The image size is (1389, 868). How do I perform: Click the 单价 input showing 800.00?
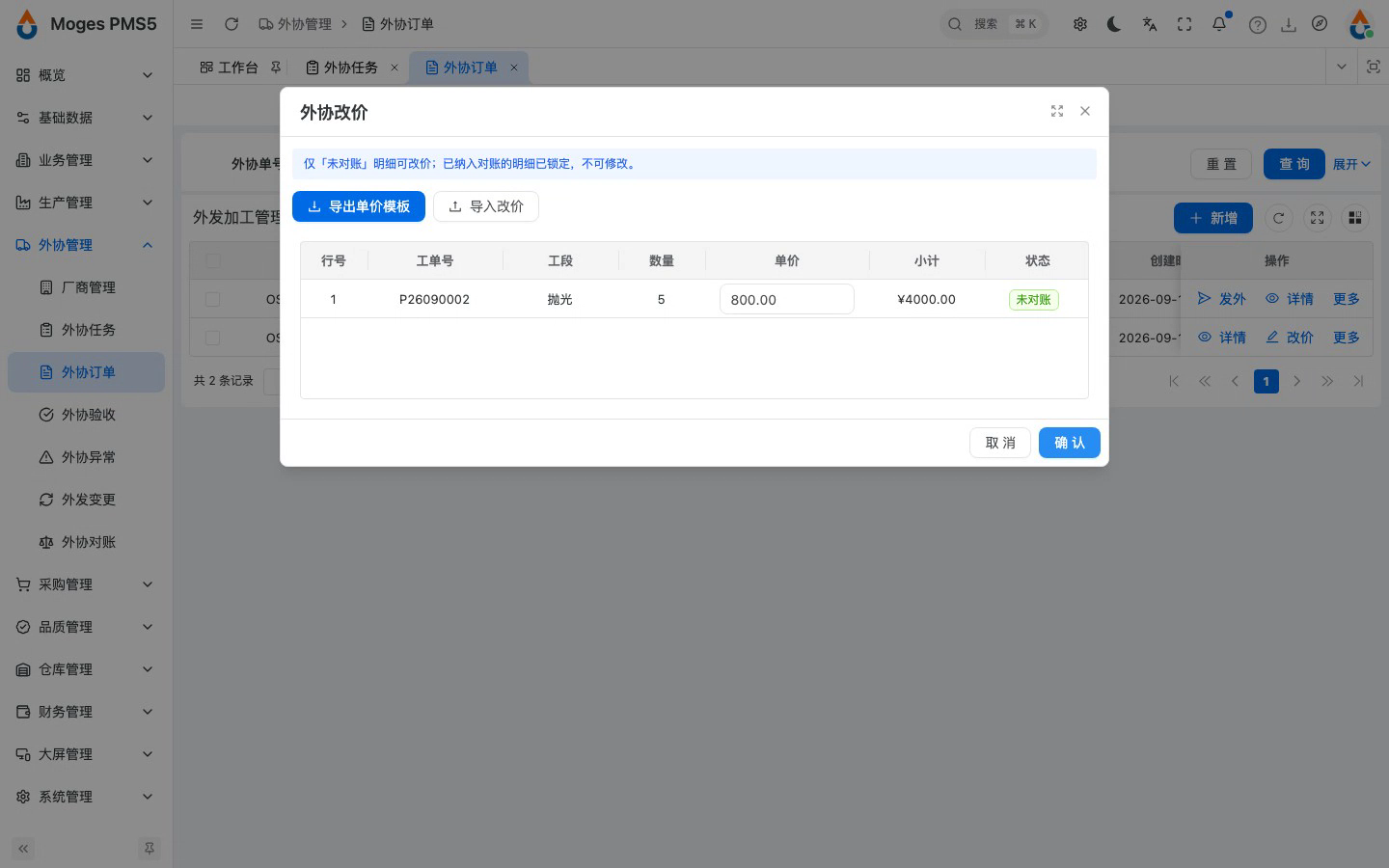coord(787,299)
